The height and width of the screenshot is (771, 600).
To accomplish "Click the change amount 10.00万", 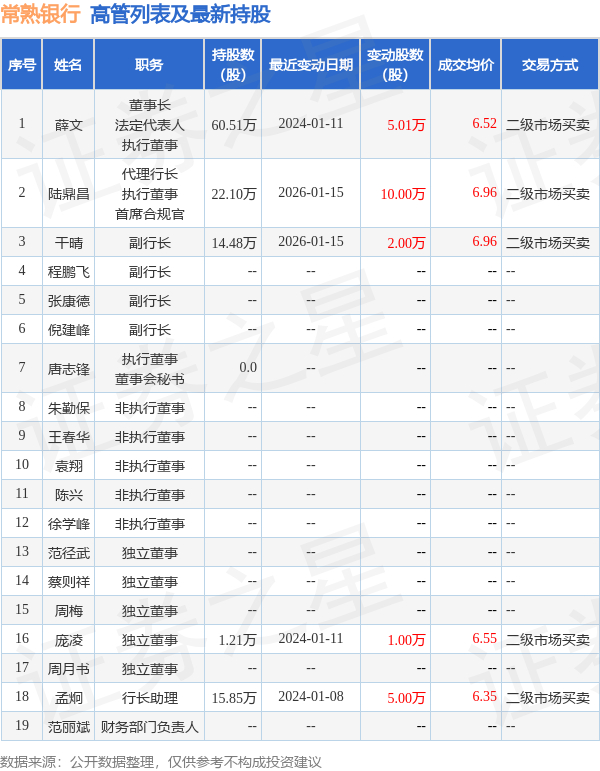I will [403, 194].
